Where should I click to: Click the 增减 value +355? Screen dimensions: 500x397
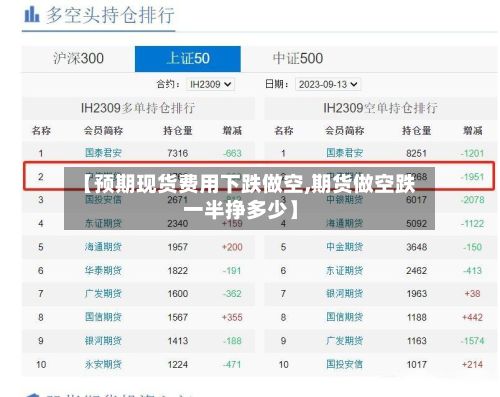coord(232,317)
